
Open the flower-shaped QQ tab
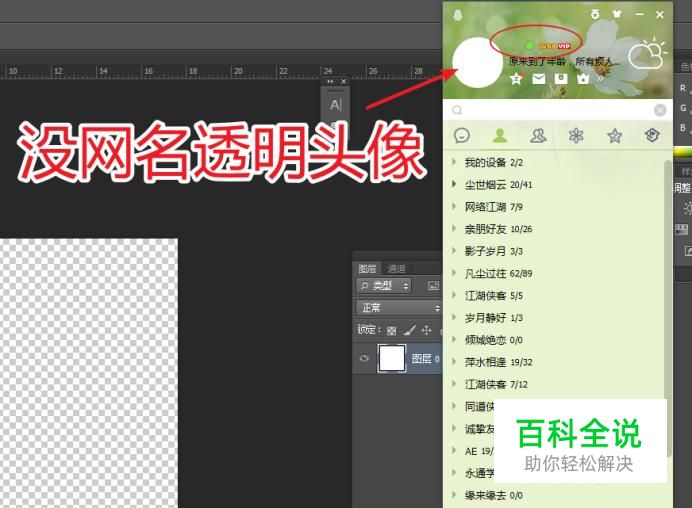576,135
